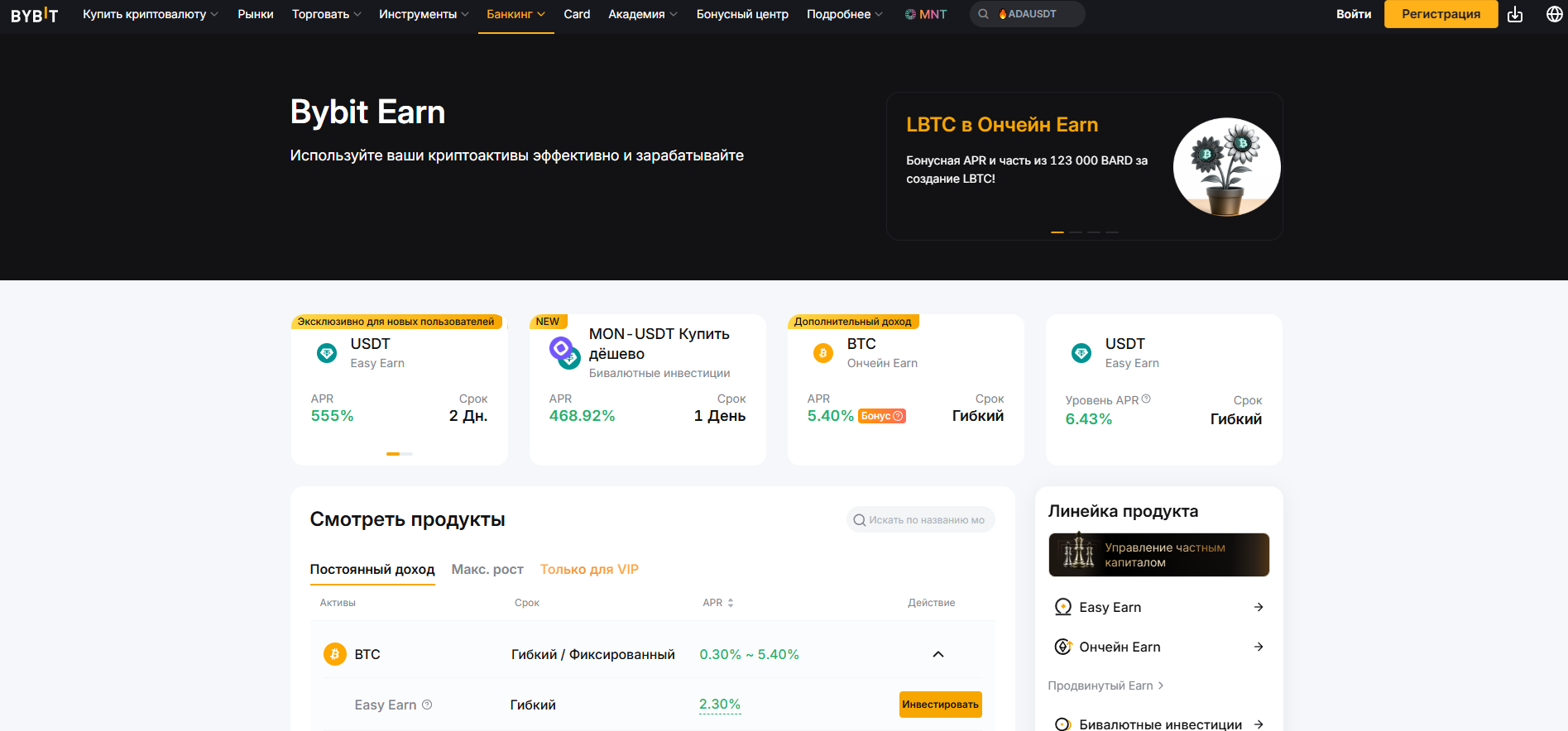Click the Бонус badge next to 5.40%
This screenshot has height=731, width=1568.
[882, 416]
